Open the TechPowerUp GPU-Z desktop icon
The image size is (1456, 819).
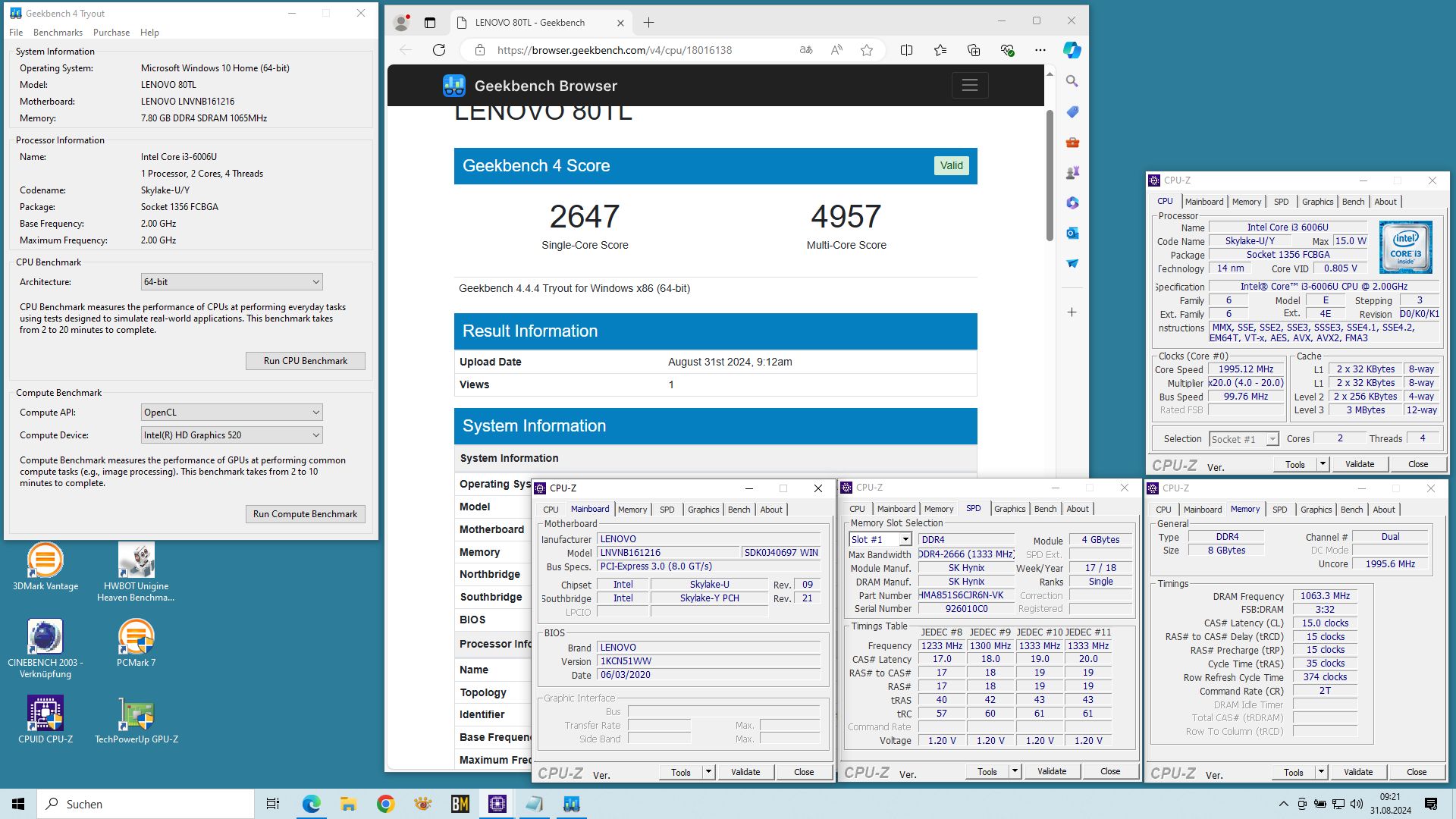coord(136,720)
